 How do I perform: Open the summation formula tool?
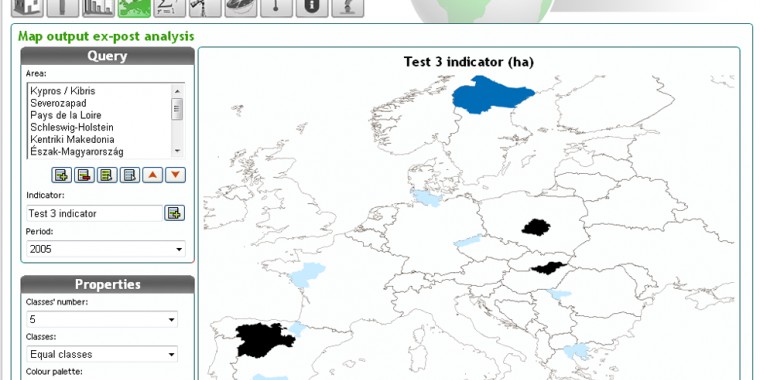click(x=170, y=8)
